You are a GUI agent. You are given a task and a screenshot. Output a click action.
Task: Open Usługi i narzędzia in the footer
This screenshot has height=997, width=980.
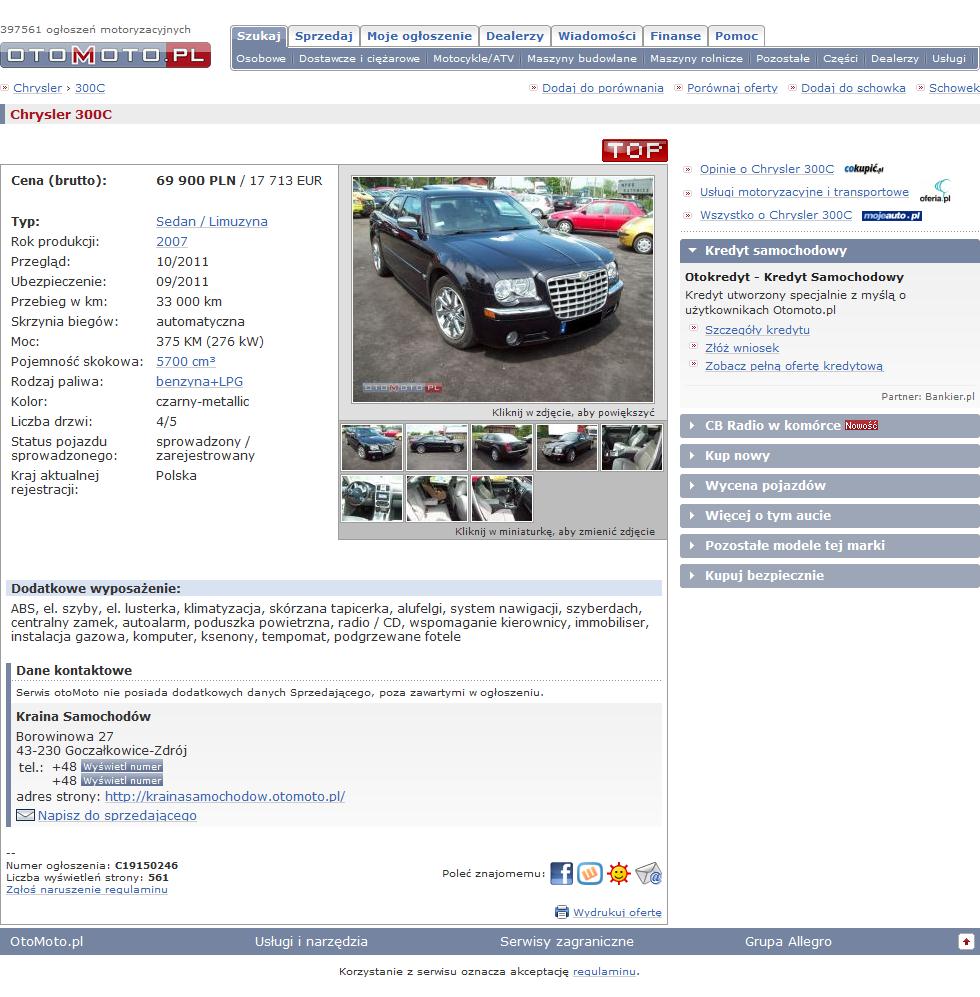(x=311, y=942)
